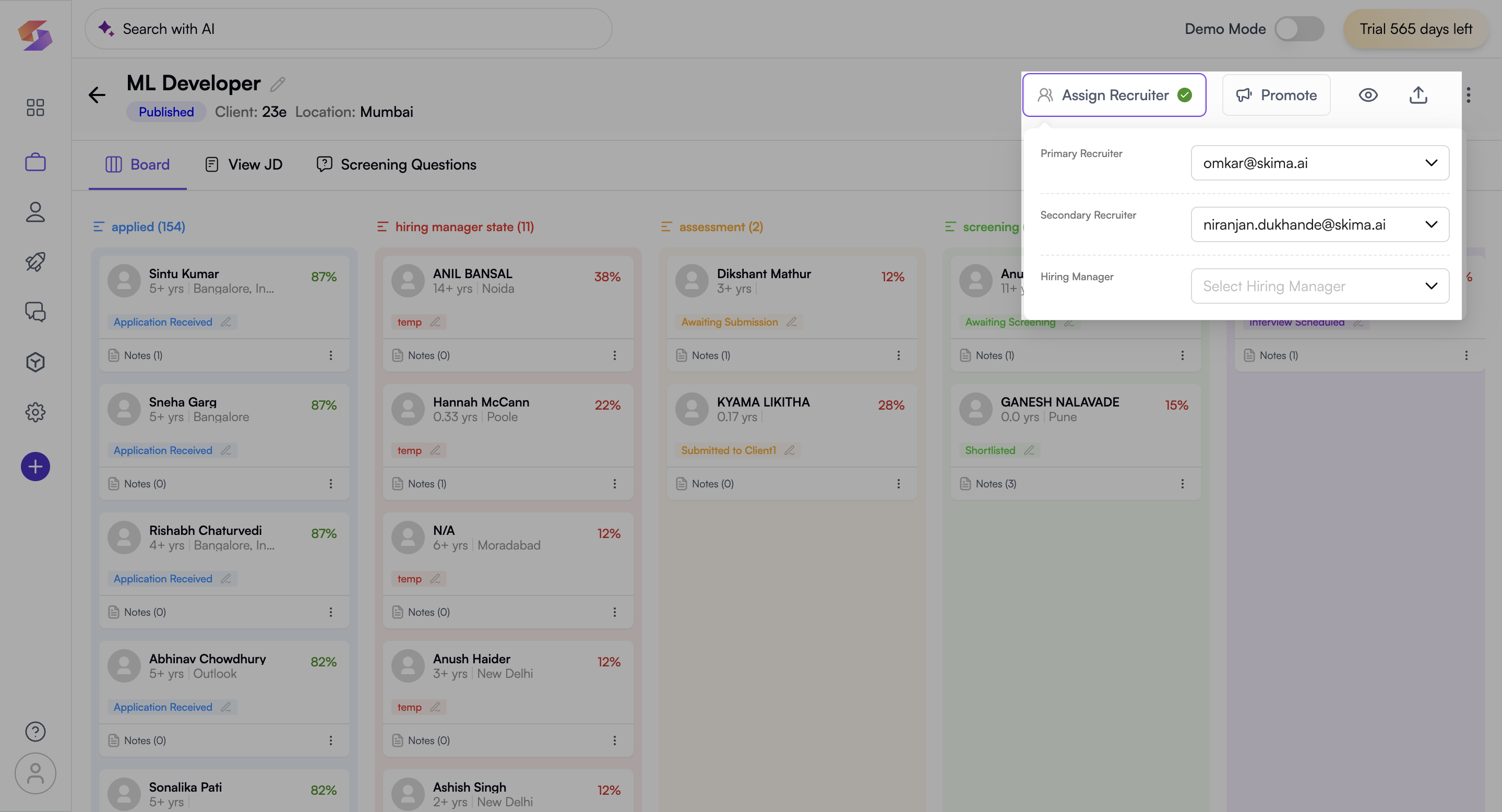
Task: Open the cube icon in sidebar
Action: pyautogui.click(x=35, y=362)
